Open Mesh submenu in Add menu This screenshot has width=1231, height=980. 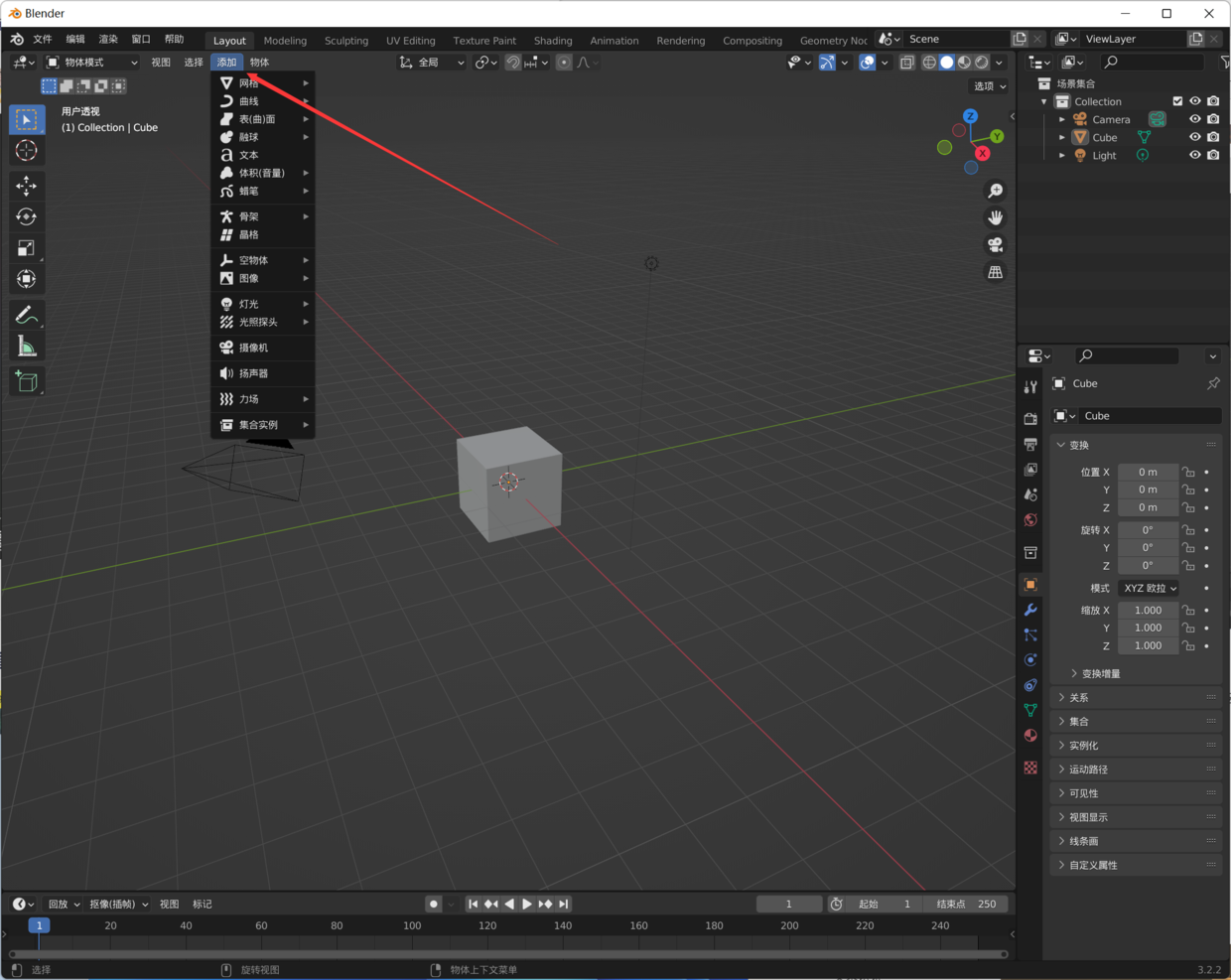263,83
